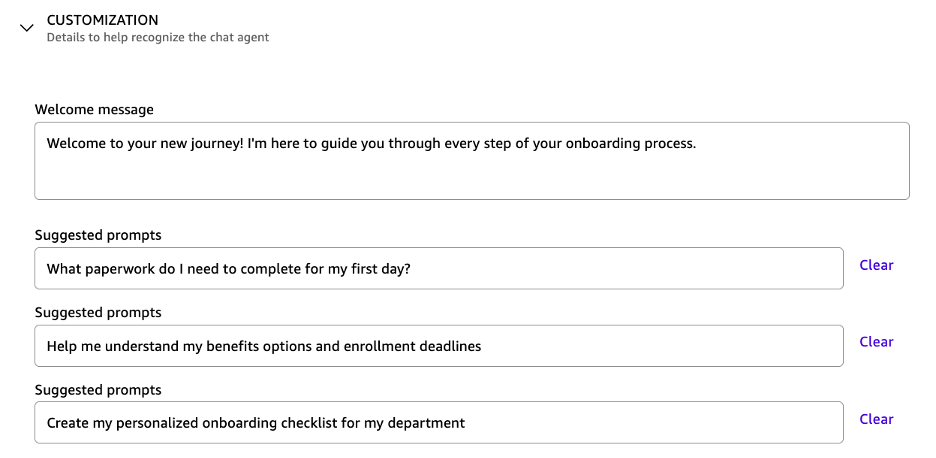Focus the paperwork suggested prompt field
This screenshot has width=936, height=458.
tap(600, 268)
